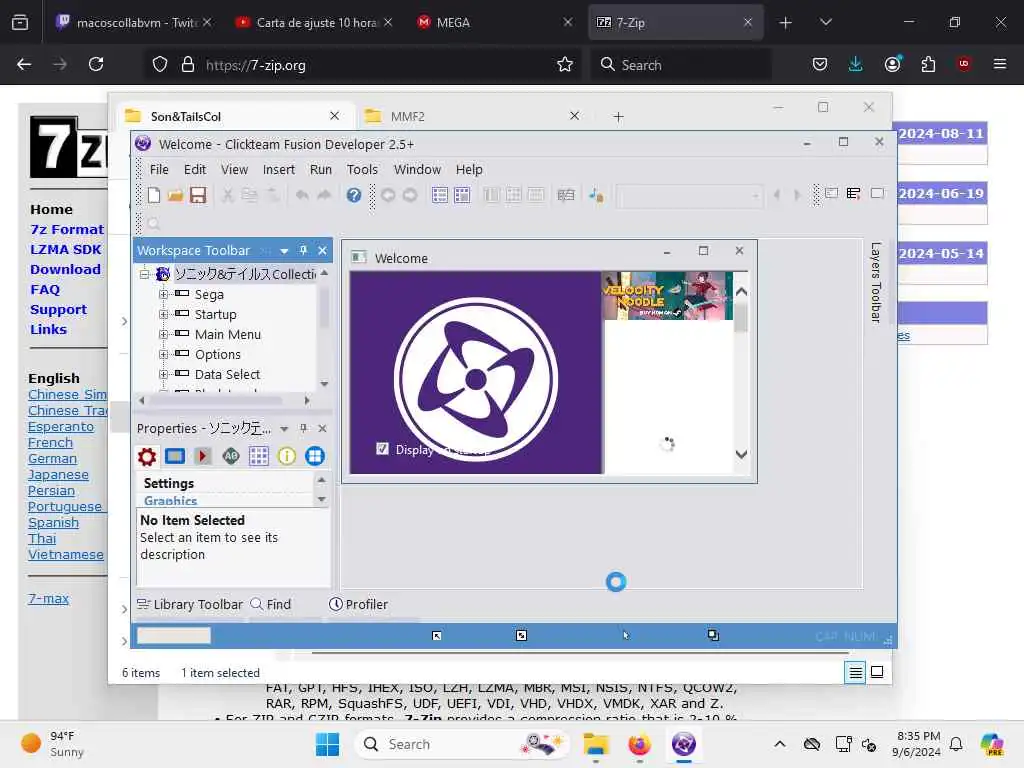Open the Insert menu in Fusion
The width and height of the screenshot is (1024, 768).
(x=279, y=170)
